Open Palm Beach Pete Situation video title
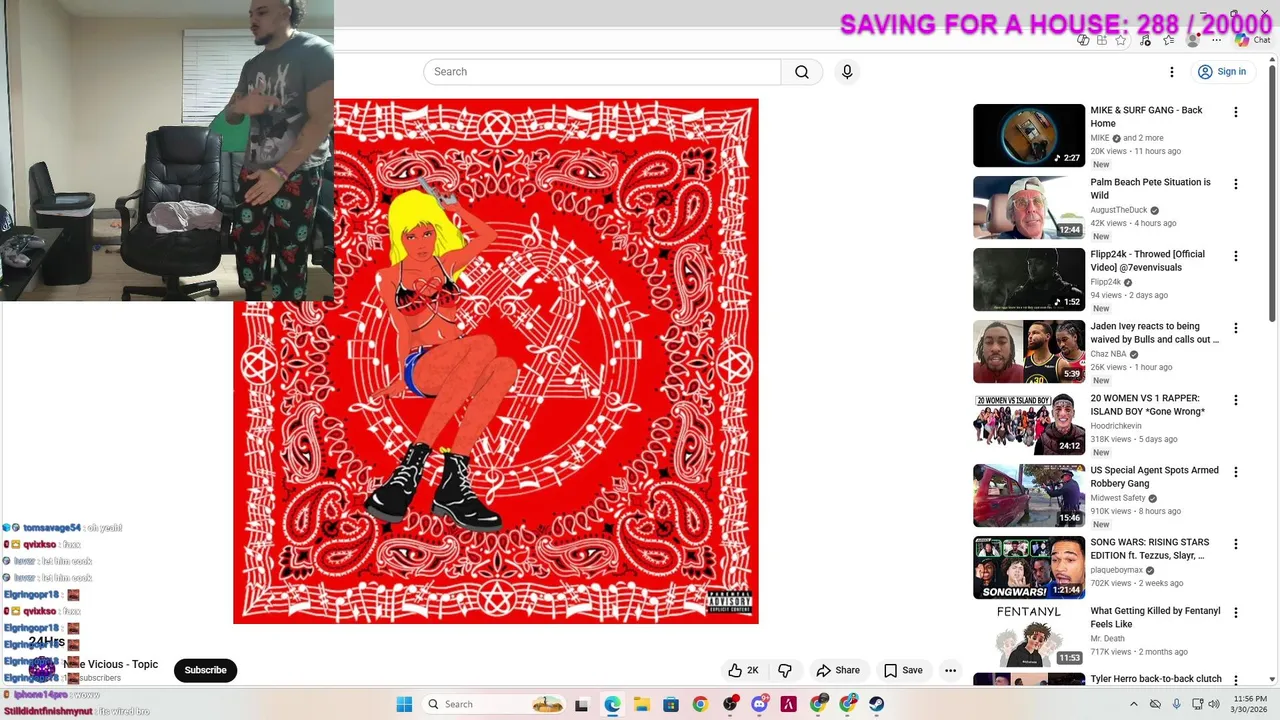 [x=1150, y=189]
